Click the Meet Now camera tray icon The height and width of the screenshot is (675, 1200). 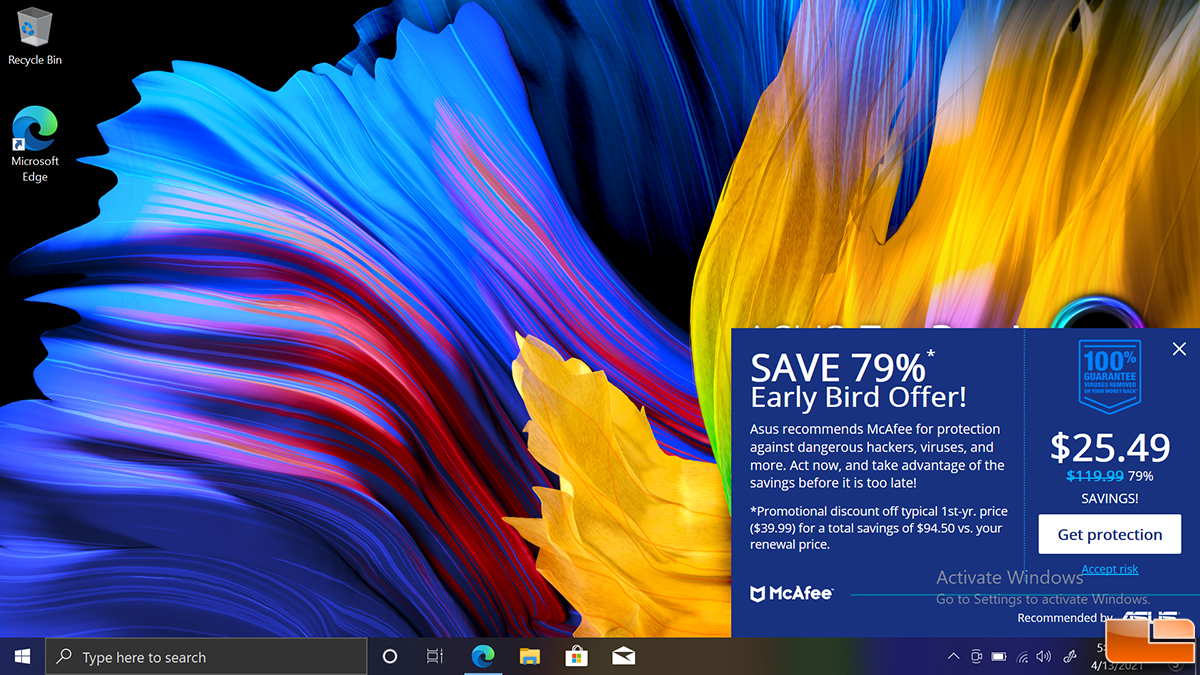[977, 657]
